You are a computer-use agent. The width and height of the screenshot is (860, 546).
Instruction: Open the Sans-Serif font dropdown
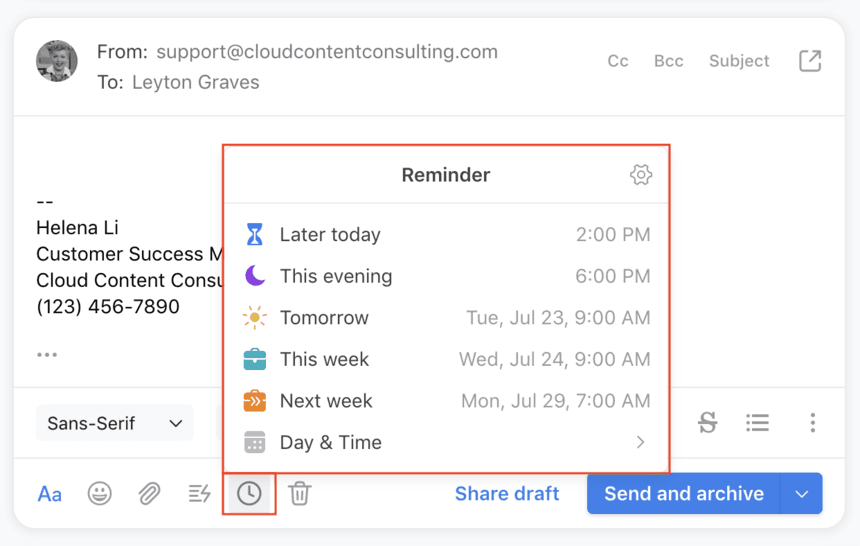click(115, 423)
